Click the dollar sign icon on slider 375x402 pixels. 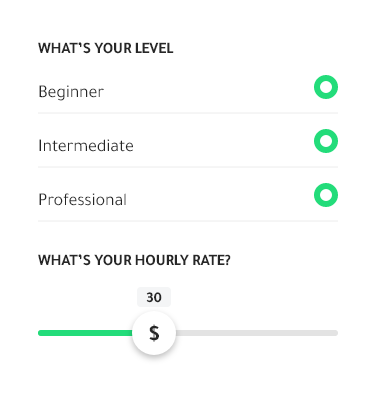coord(154,333)
